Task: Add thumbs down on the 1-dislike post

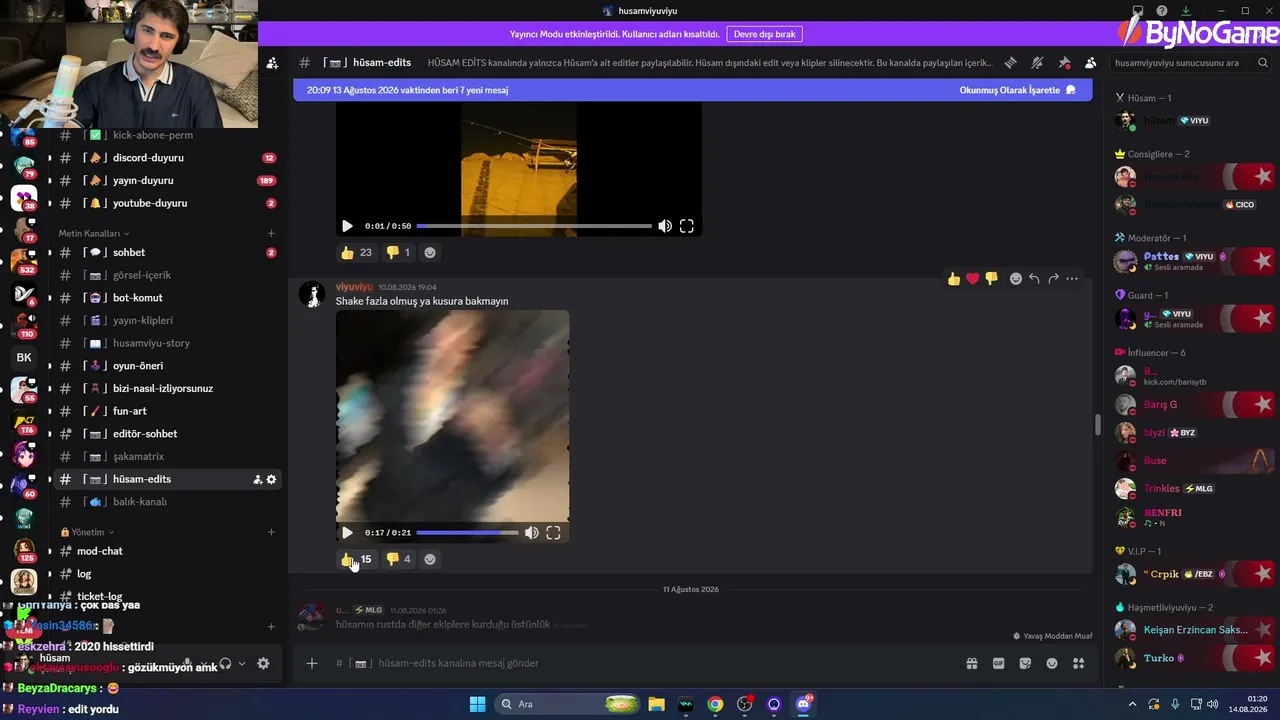Action: pyautogui.click(x=398, y=253)
